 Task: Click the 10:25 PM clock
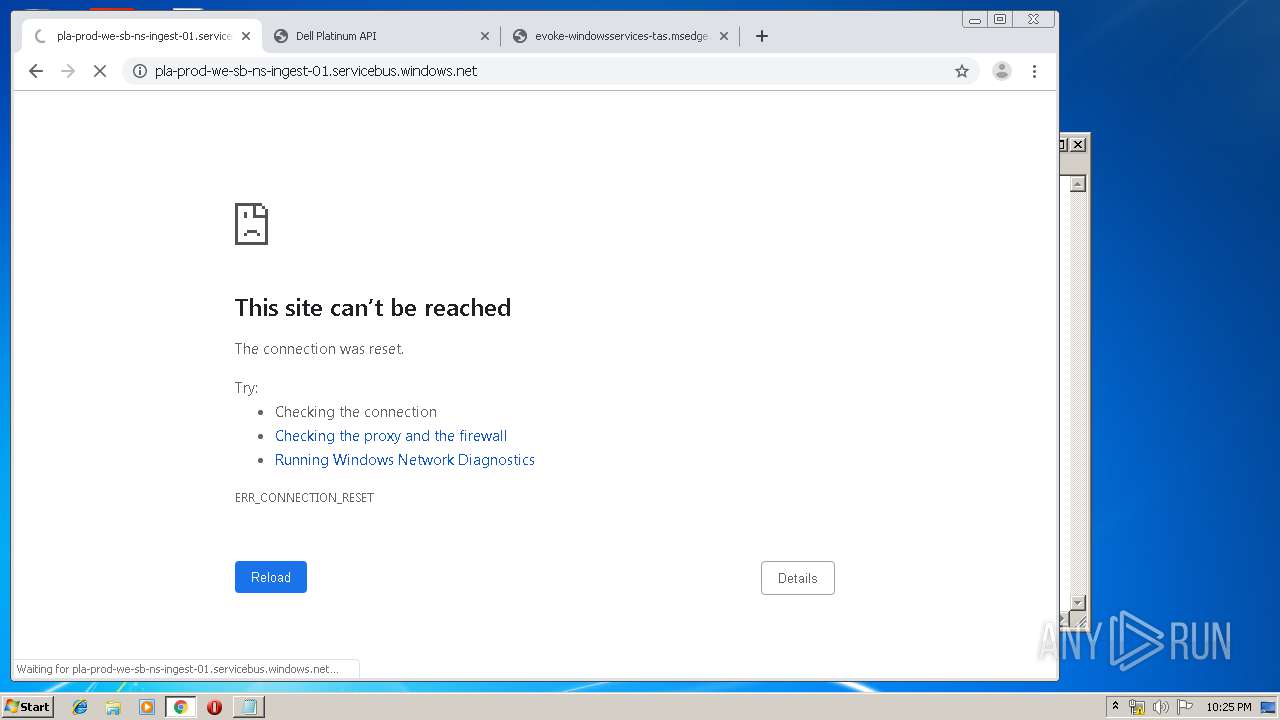click(x=1228, y=707)
